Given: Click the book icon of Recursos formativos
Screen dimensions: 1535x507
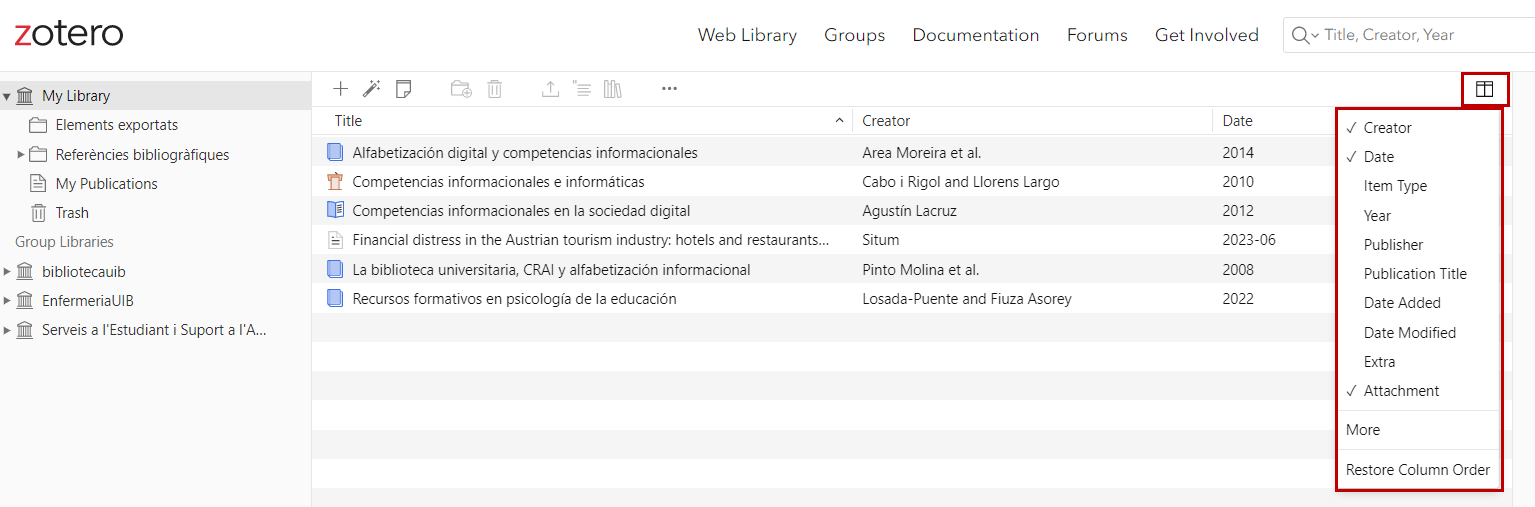Looking at the screenshot, I should pyautogui.click(x=335, y=298).
